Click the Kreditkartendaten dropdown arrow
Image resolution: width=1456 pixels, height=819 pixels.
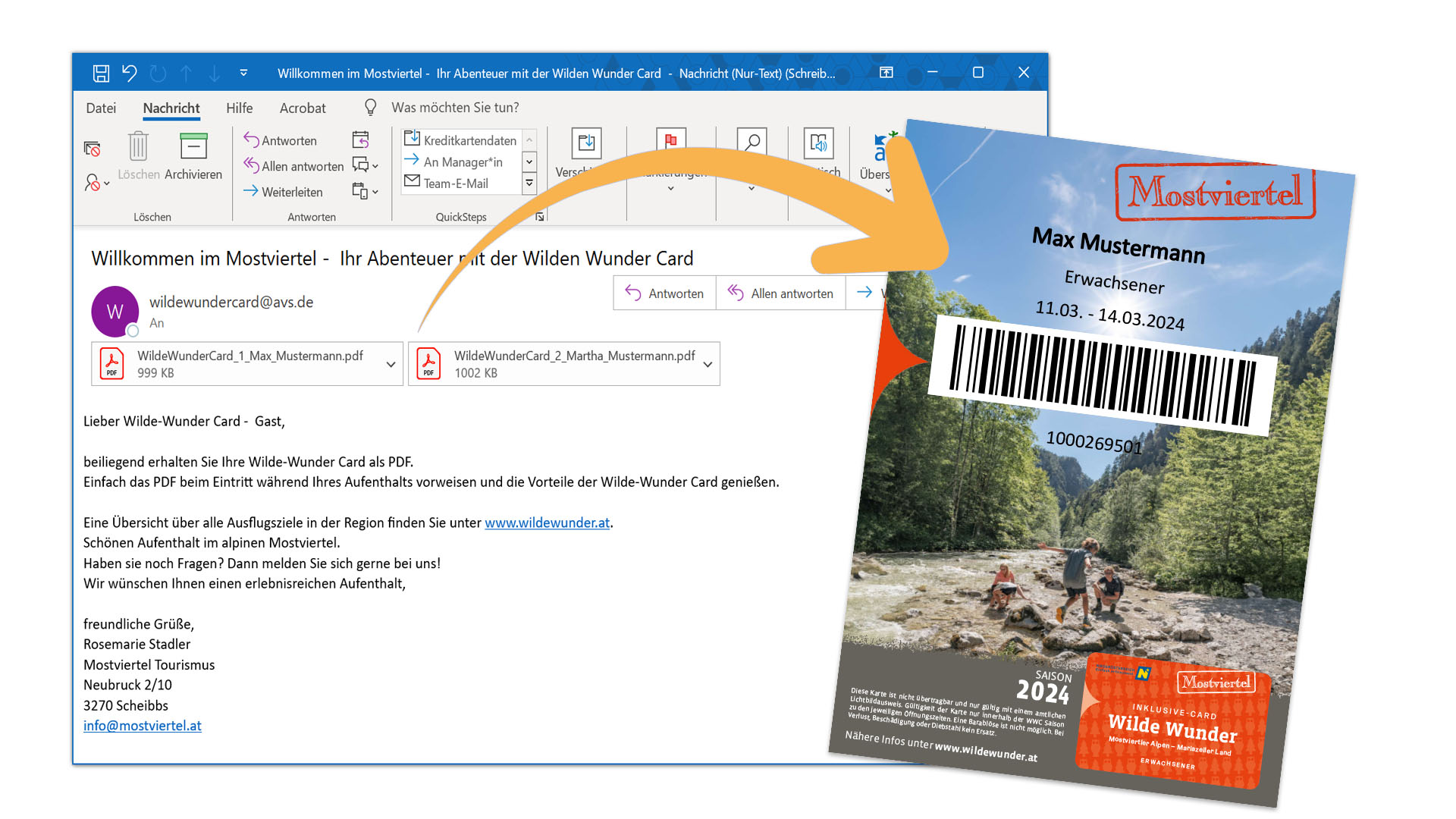tap(535, 140)
